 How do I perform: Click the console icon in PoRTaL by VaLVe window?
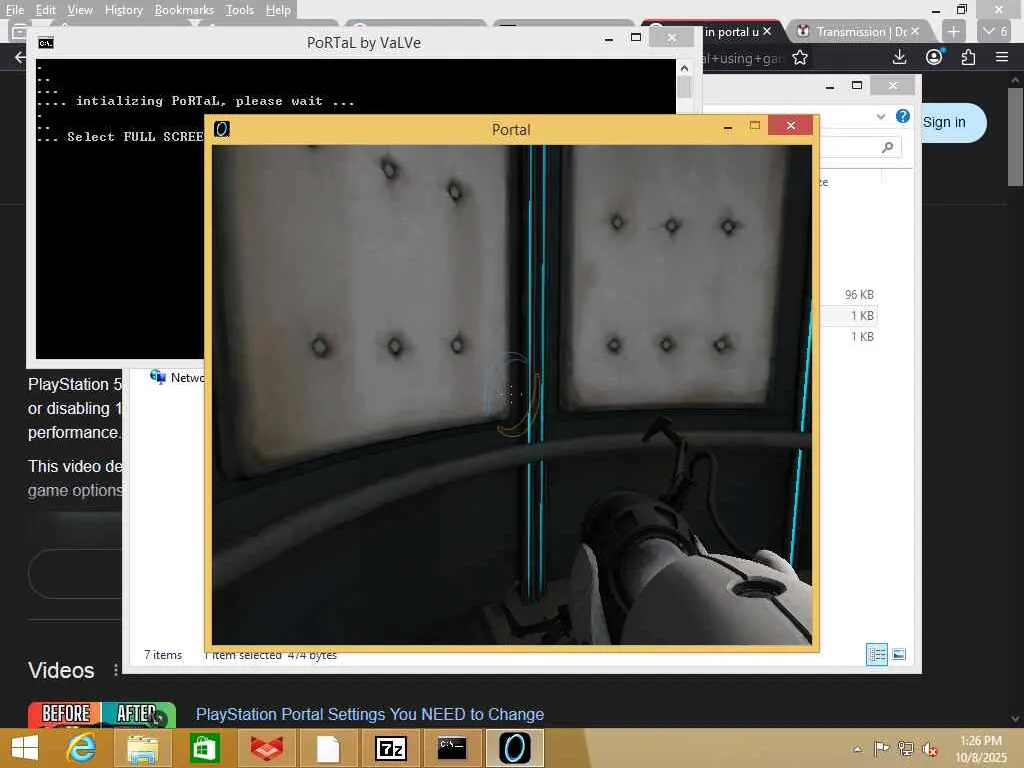point(46,43)
